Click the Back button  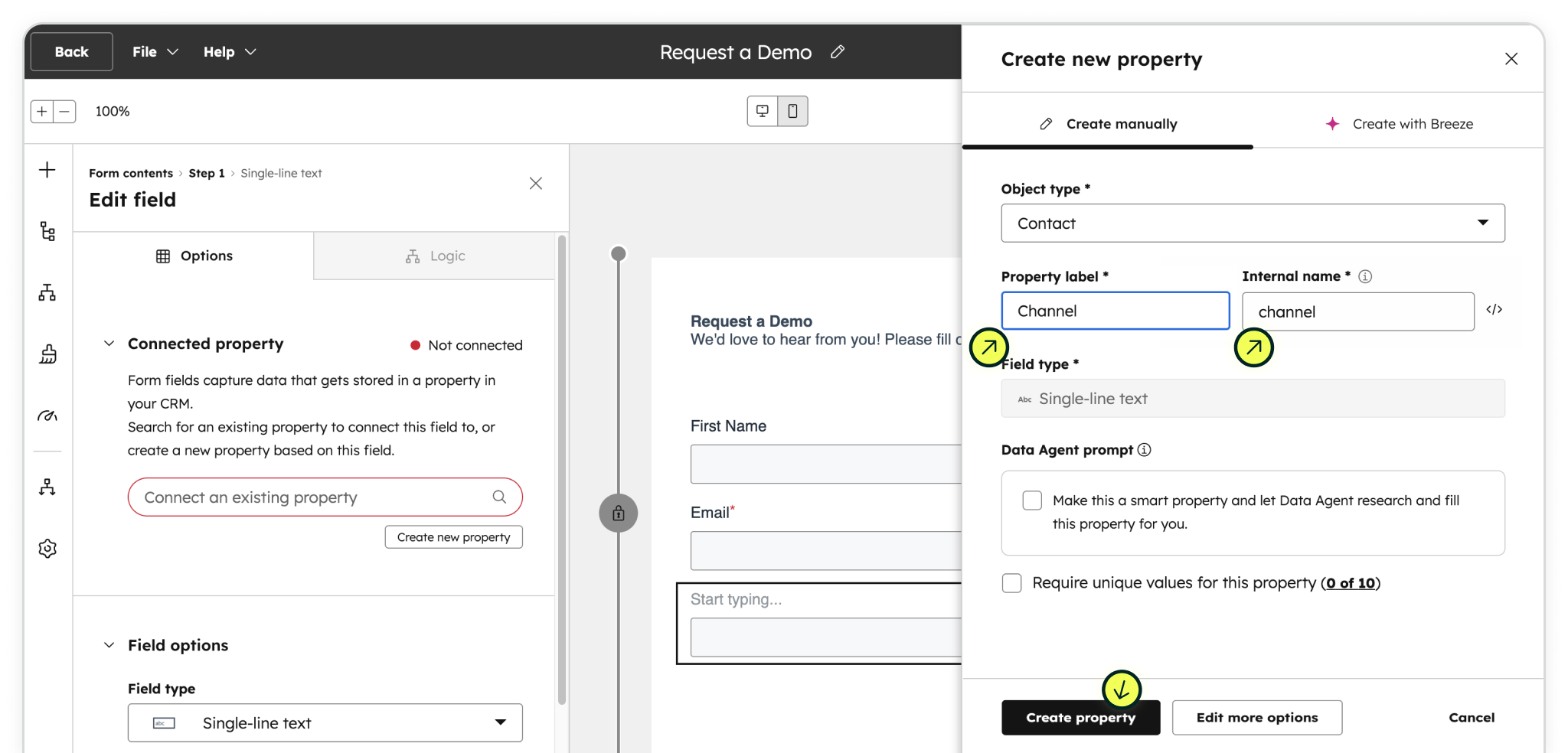click(x=72, y=51)
